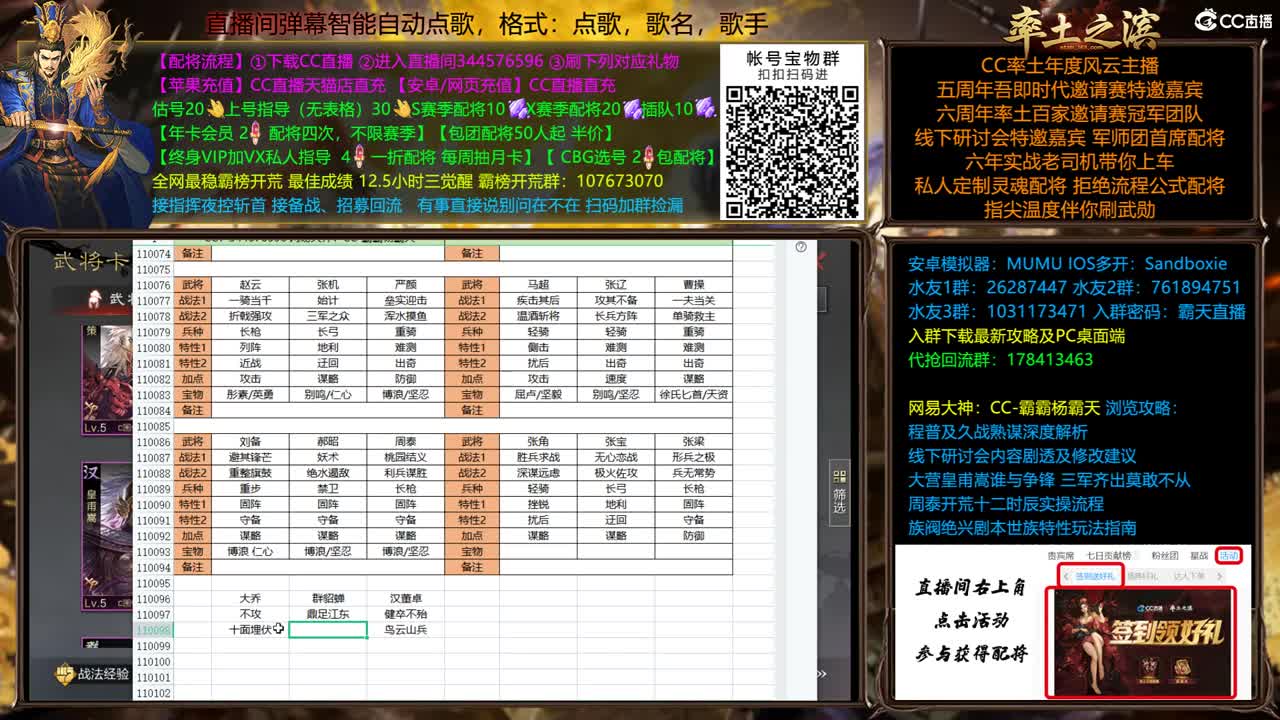Click the 张宝 cell
The image size is (1280, 720).
click(615, 442)
